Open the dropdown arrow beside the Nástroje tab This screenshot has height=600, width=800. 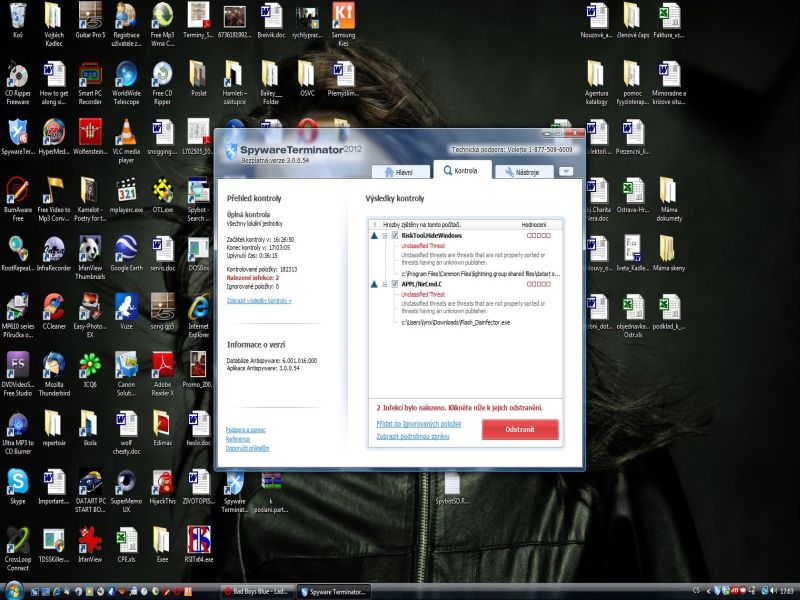[x=566, y=171]
